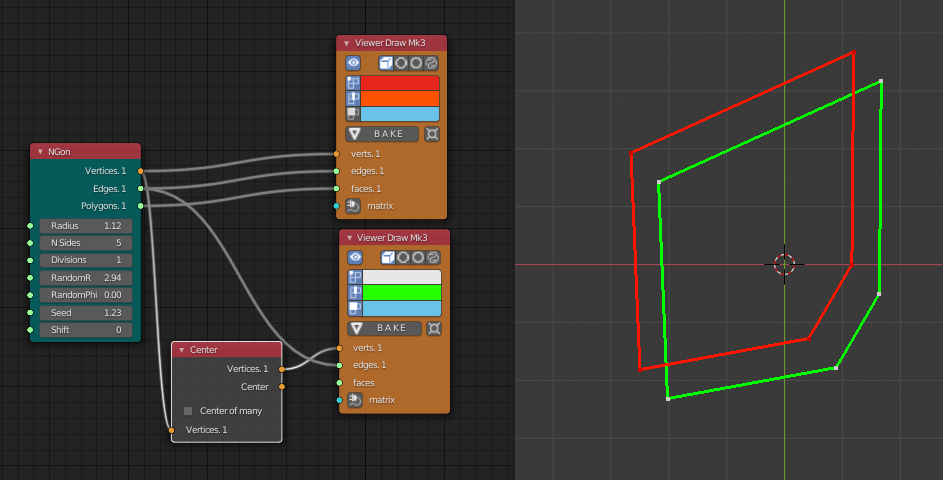The width and height of the screenshot is (943, 480).
Task: Collapse the top Viewer Draw Mk3 node
Action: pos(346,43)
